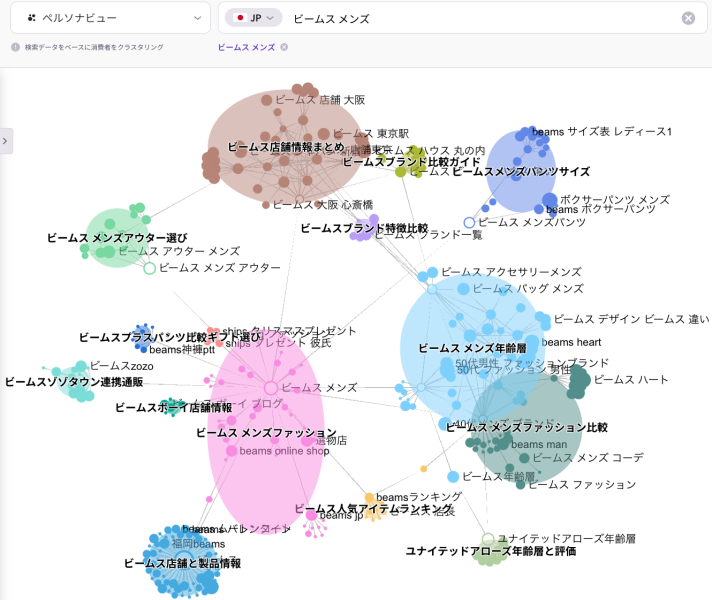The image size is (712, 600).
Task: Select the ユナイテッドアローズ年齢層と評価 cluster label
Action: click(x=491, y=551)
